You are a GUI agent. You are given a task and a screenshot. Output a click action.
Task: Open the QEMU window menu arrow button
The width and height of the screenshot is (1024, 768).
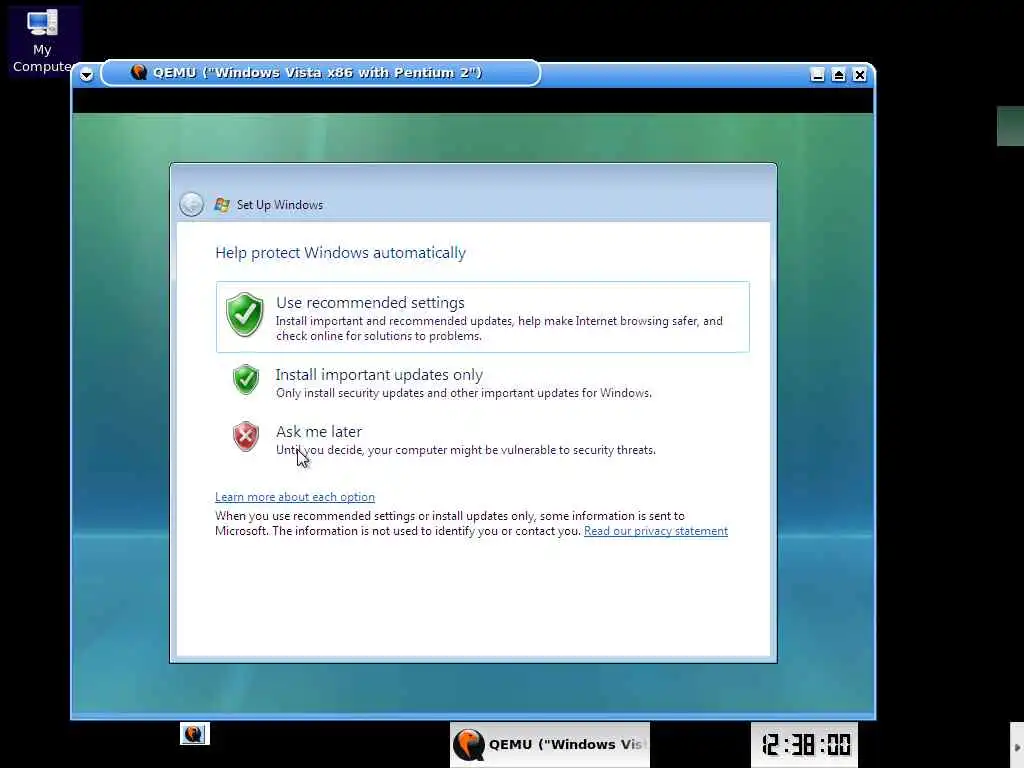point(86,74)
